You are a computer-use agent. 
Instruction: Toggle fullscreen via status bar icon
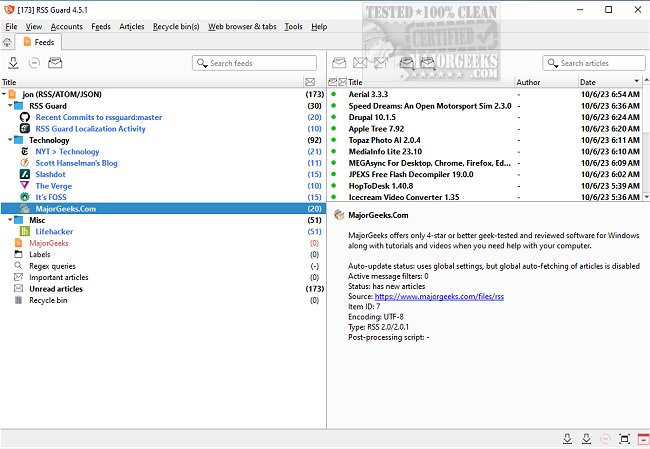click(x=624, y=439)
